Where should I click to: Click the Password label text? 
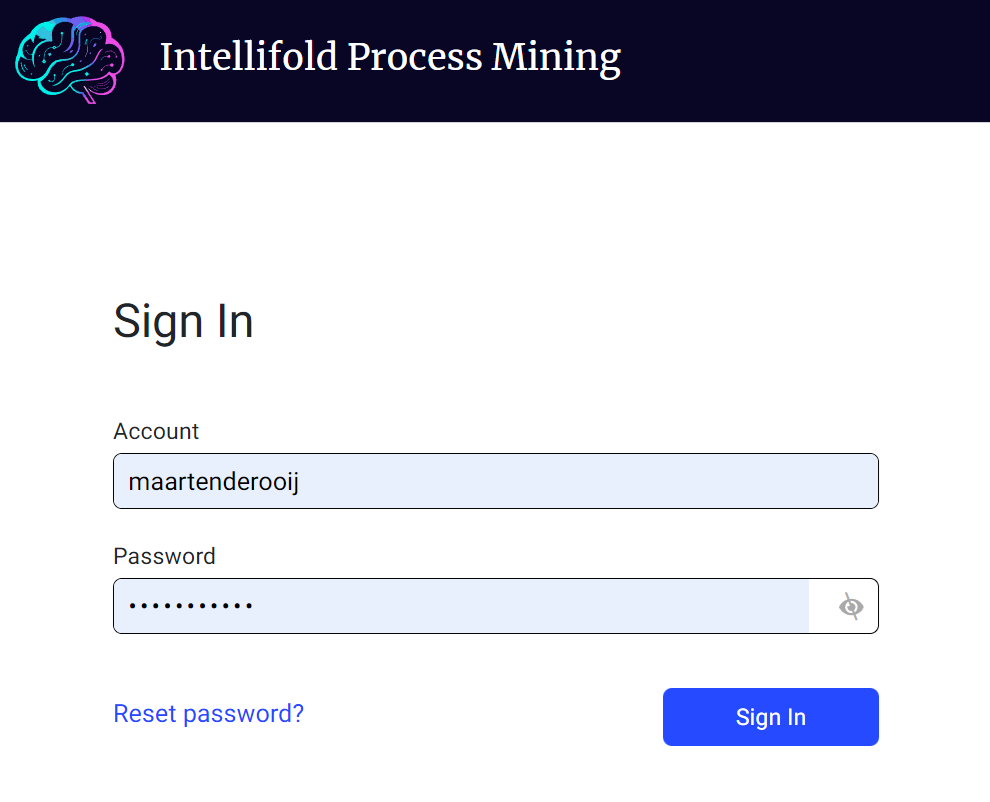tap(164, 556)
